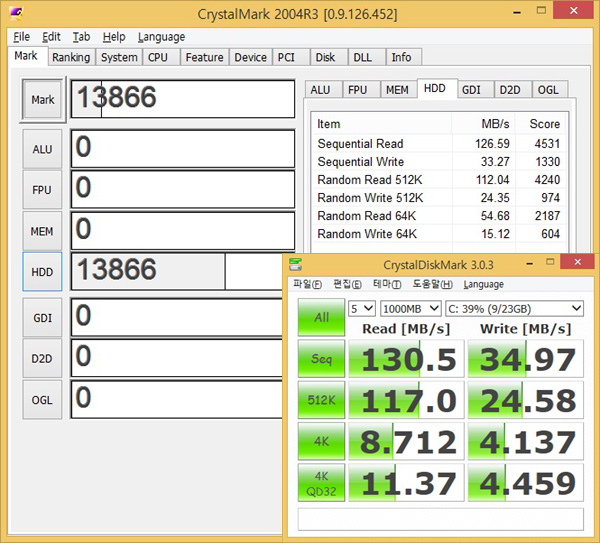Open the MEM results sub-tab
Viewport: 600px width, 543px height.
[397, 90]
